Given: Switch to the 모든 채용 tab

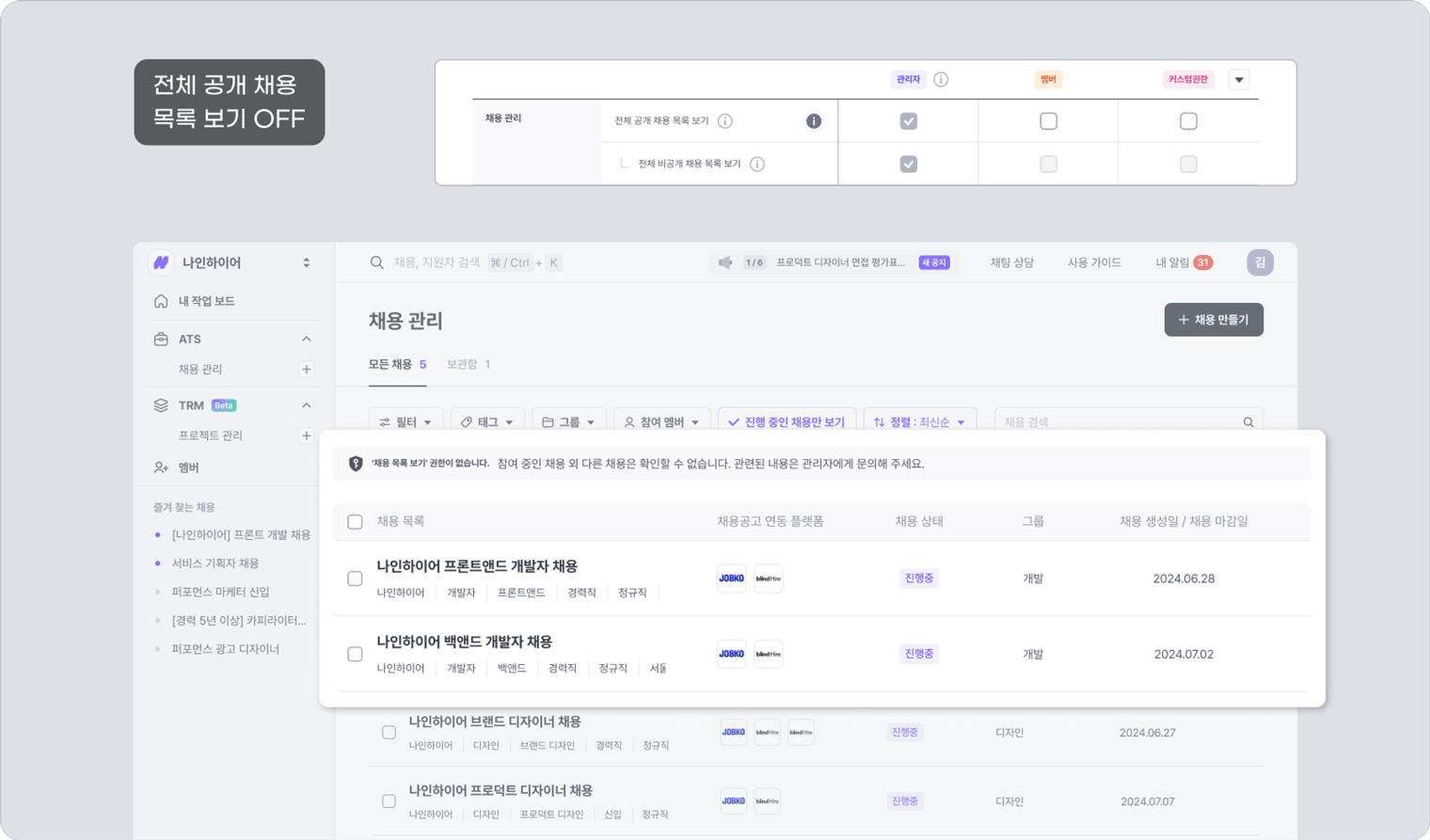Looking at the screenshot, I should pyautogui.click(x=397, y=365).
